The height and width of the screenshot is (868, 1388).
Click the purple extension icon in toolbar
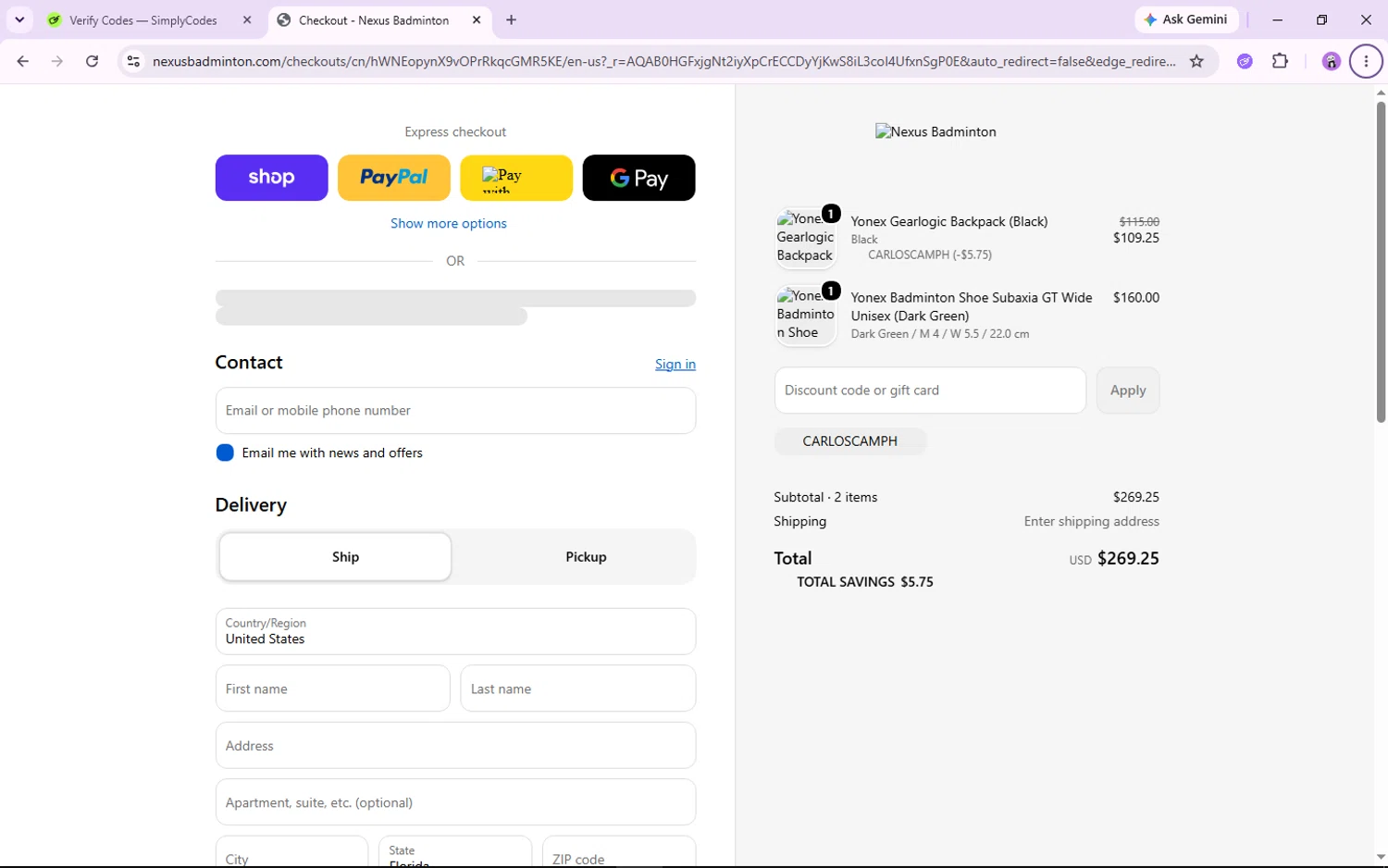pyautogui.click(x=1245, y=61)
